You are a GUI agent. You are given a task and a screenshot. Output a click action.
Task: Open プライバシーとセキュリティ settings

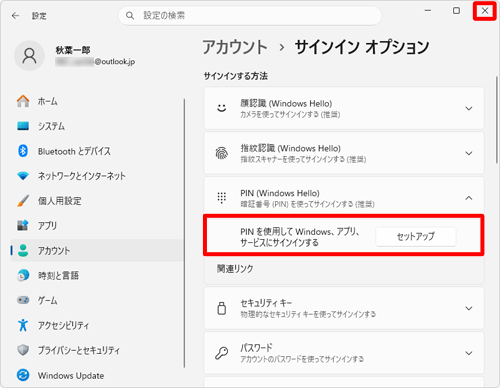[97, 350]
